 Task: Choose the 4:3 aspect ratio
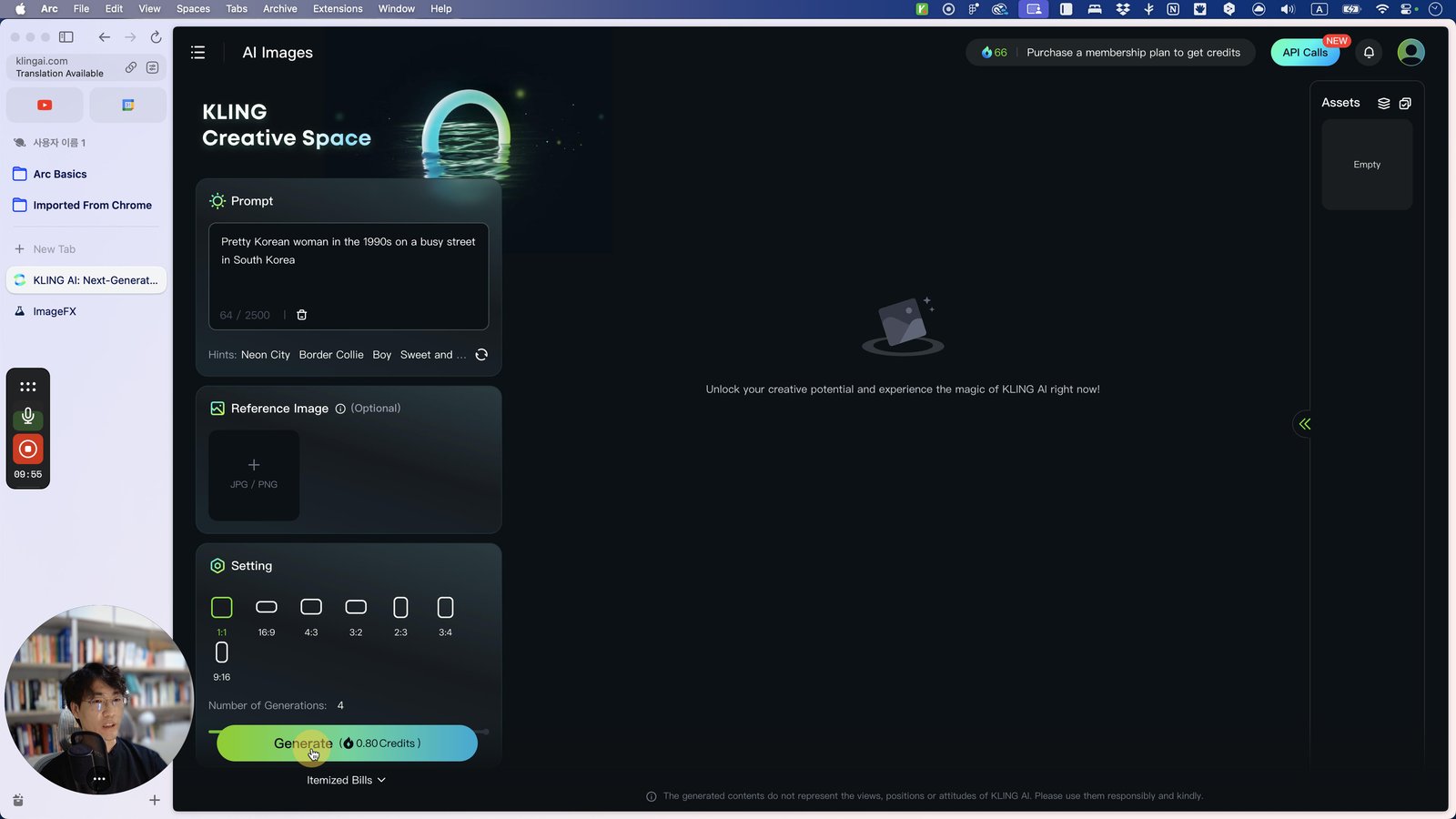click(311, 615)
